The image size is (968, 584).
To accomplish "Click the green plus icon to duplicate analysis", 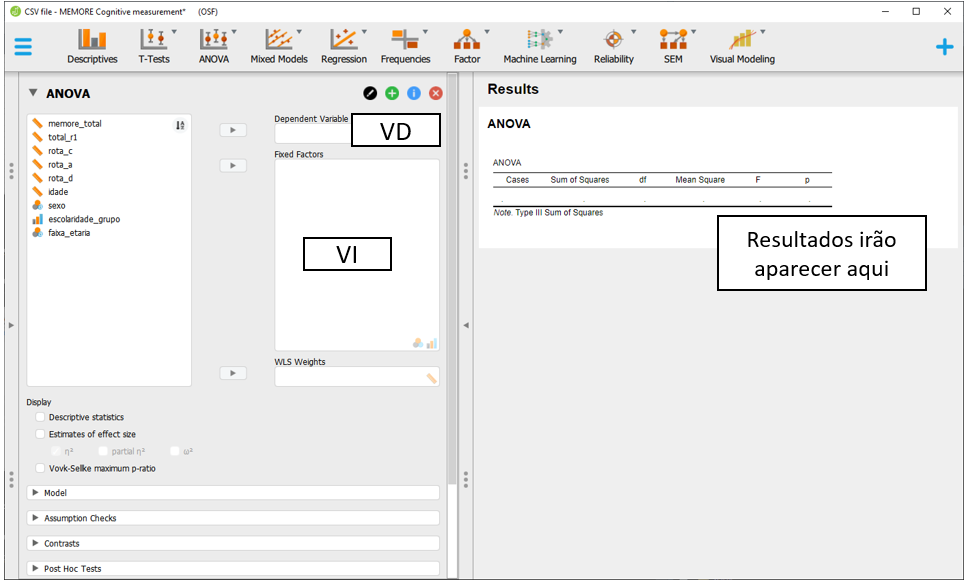I will coord(392,93).
